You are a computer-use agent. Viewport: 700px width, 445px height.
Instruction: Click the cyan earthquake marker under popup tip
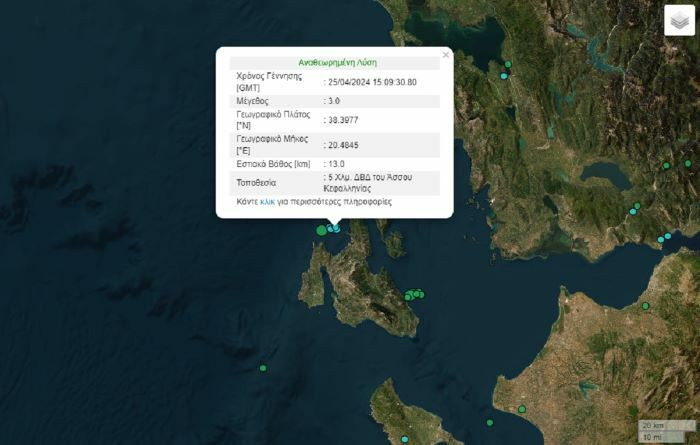click(335, 229)
